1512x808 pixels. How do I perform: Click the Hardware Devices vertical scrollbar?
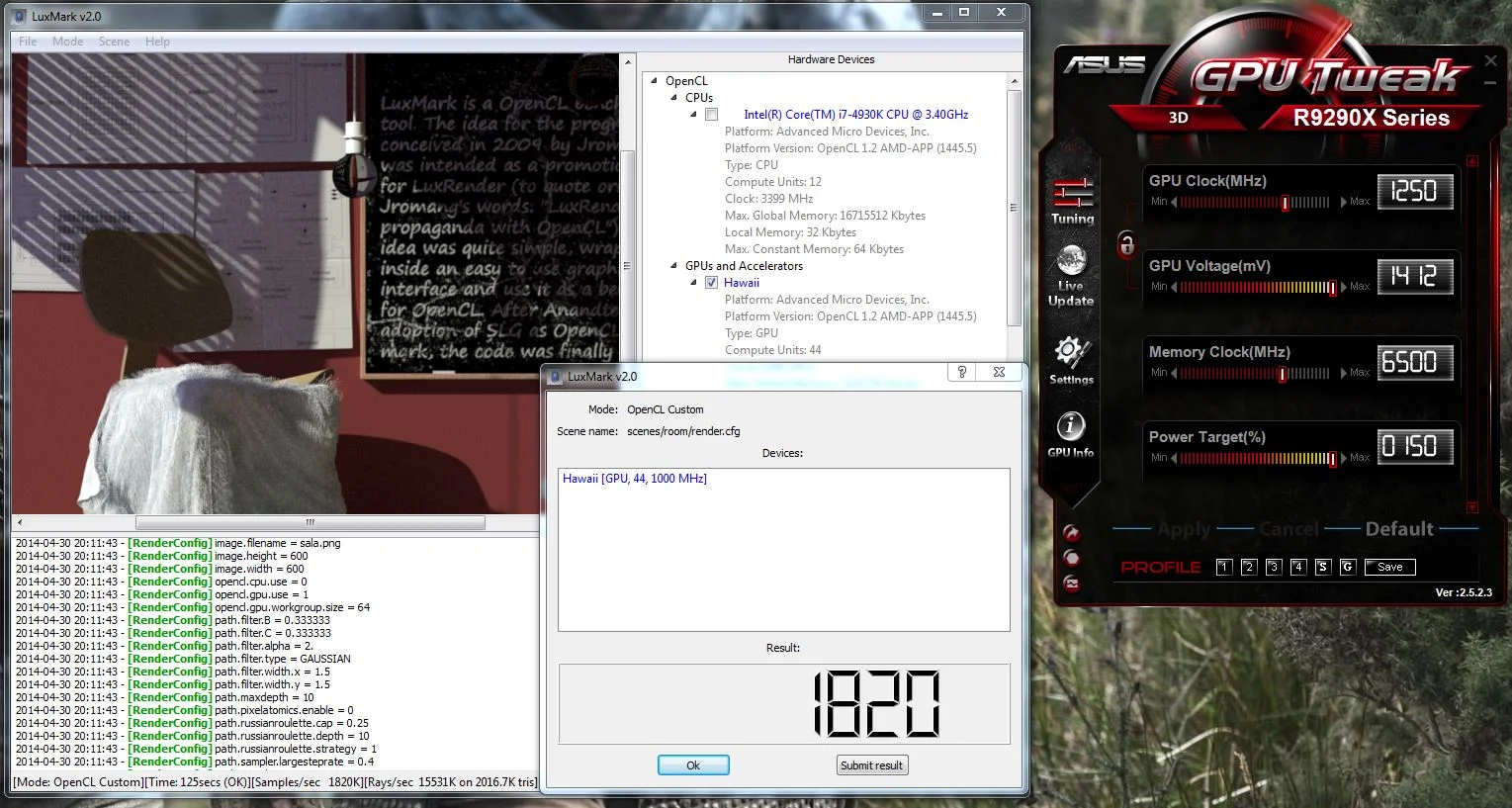(x=1015, y=209)
